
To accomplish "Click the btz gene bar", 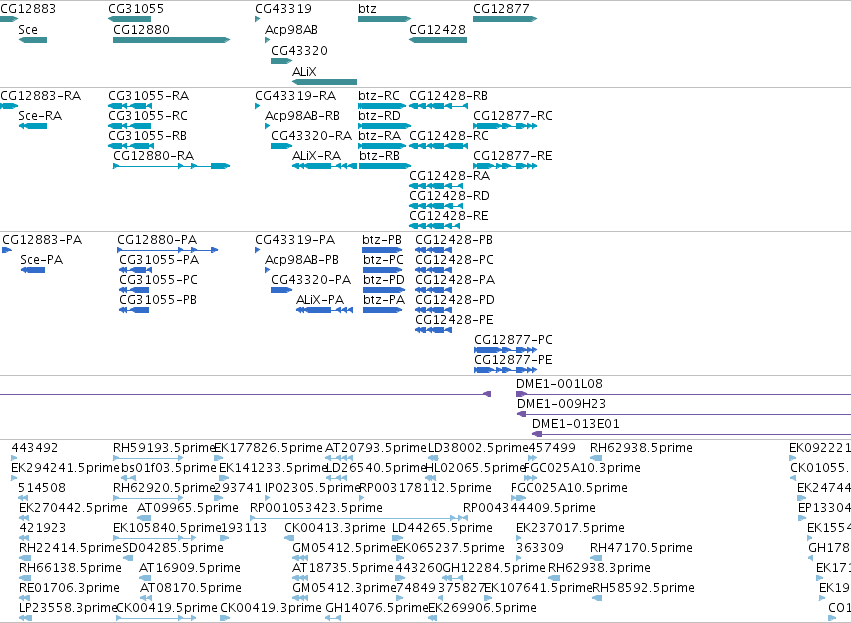I will point(384,19).
